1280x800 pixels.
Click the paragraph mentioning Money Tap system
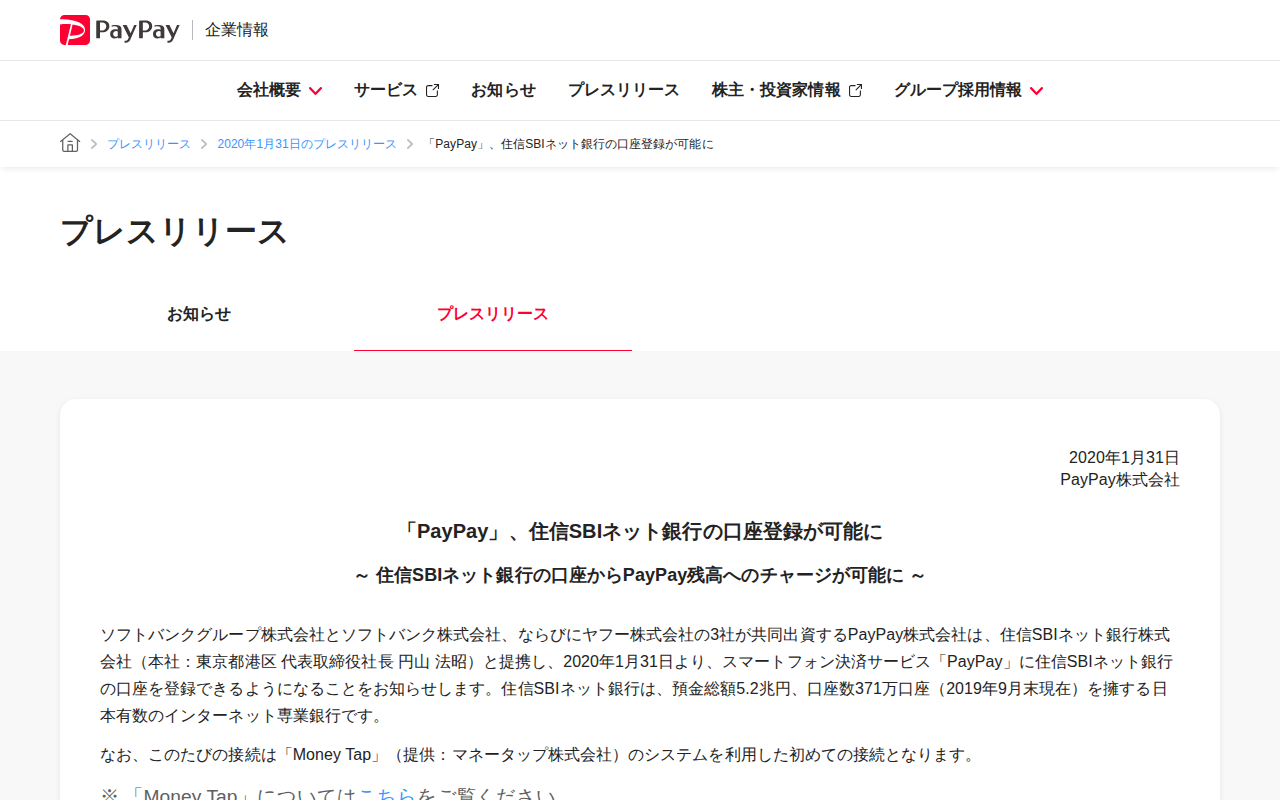click(x=538, y=755)
